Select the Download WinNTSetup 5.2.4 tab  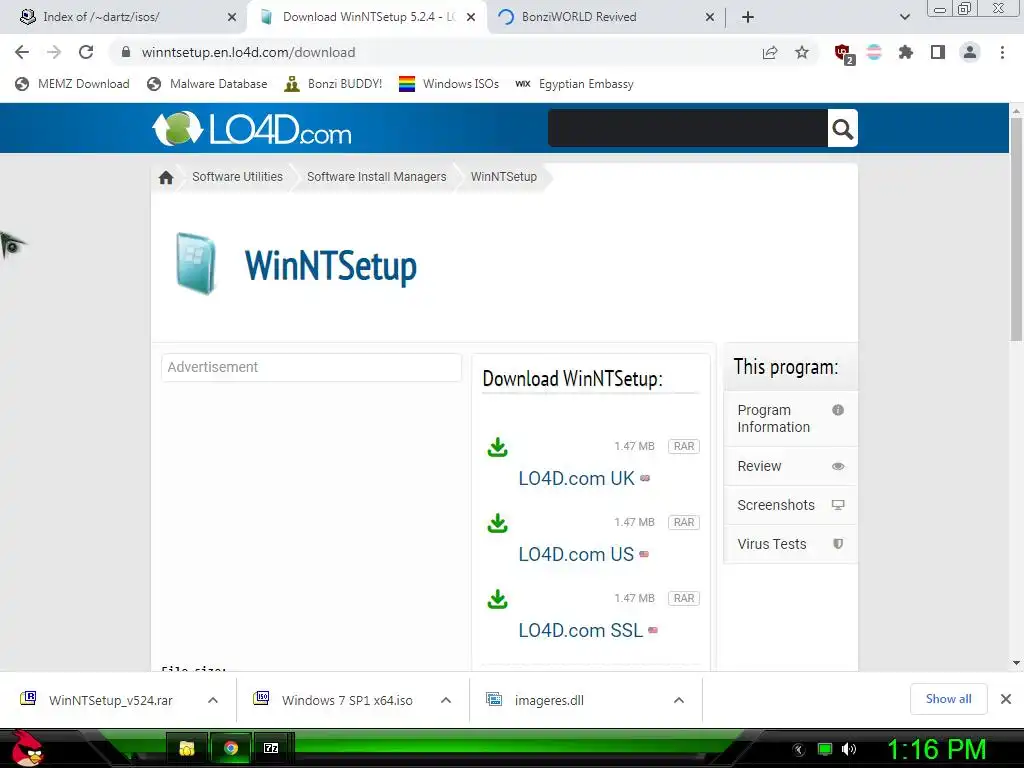369,17
